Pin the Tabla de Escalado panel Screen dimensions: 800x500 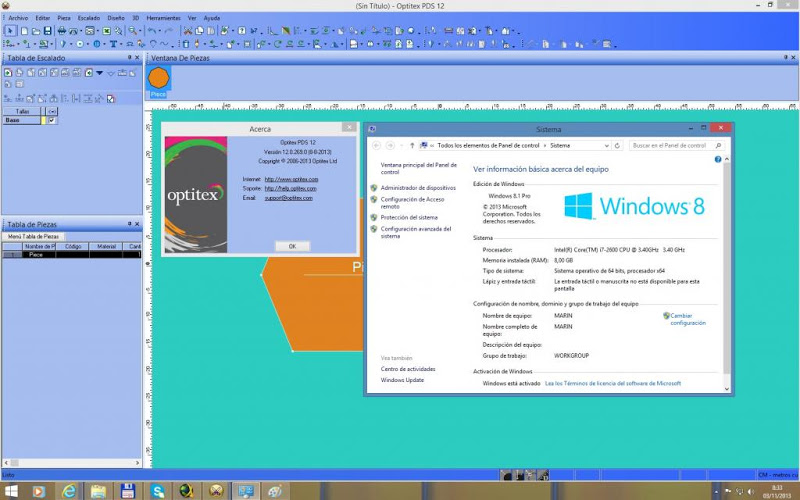(x=130, y=58)
